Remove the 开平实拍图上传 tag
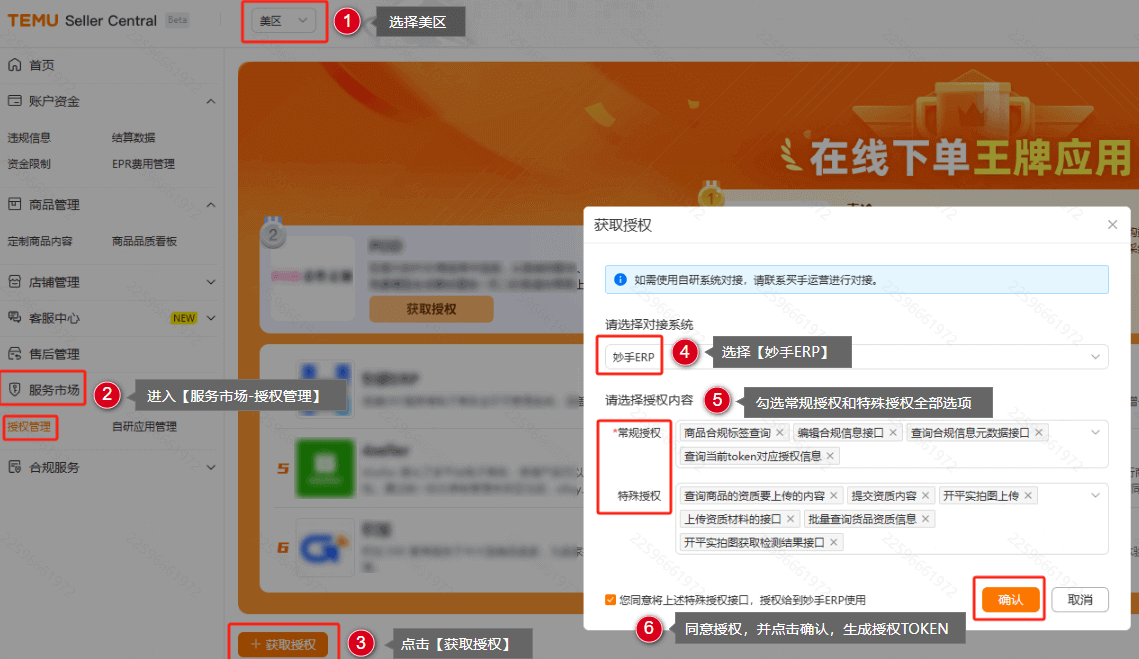This screenshot has width=1139, height=659. pyautogui.click(x=1028, y=496)
